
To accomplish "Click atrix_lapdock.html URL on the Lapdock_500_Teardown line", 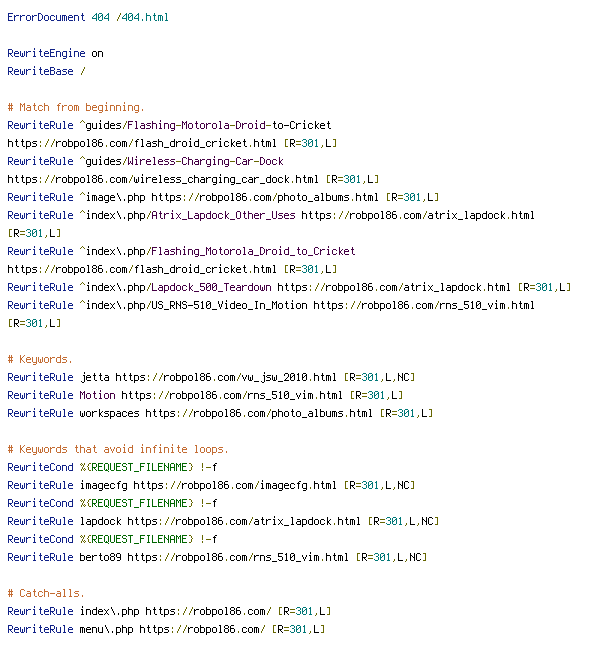I will tap(394, 287).
